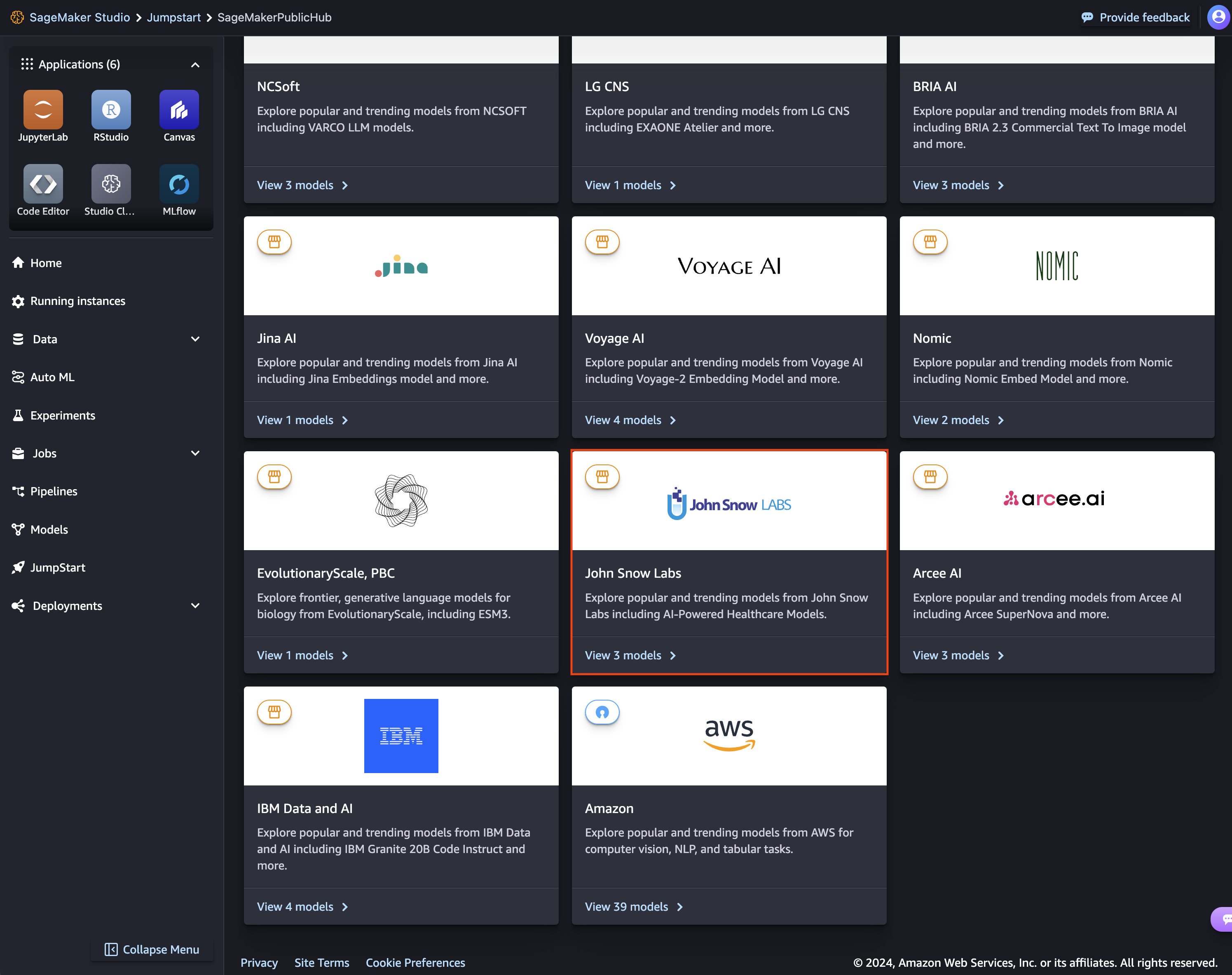The image size is (1232, 975).
Task: Open the Canvas application icon
Action: tap(178, 109)
